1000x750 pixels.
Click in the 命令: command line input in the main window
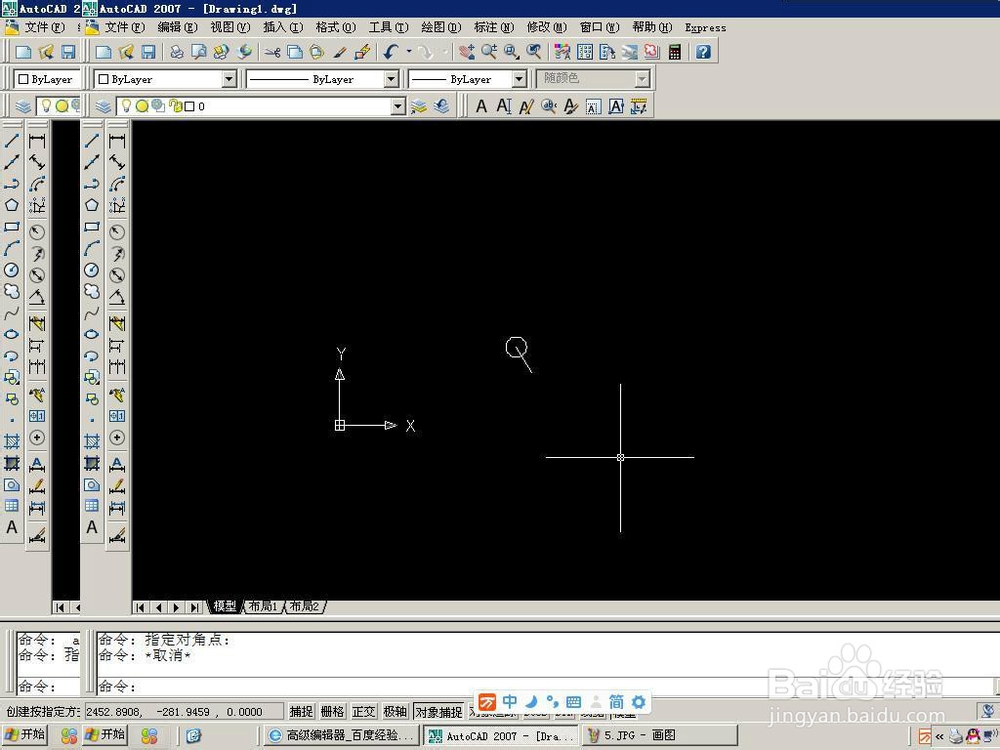pos(545,687)
